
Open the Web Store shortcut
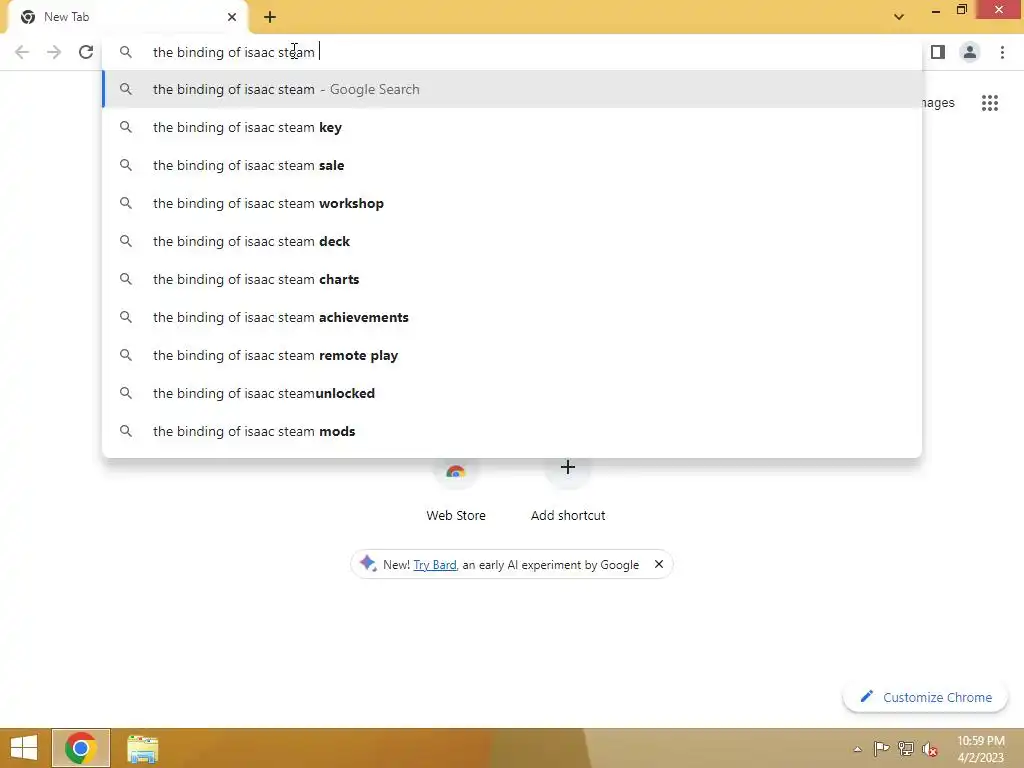pyautogui.click(x=456, y=490)
